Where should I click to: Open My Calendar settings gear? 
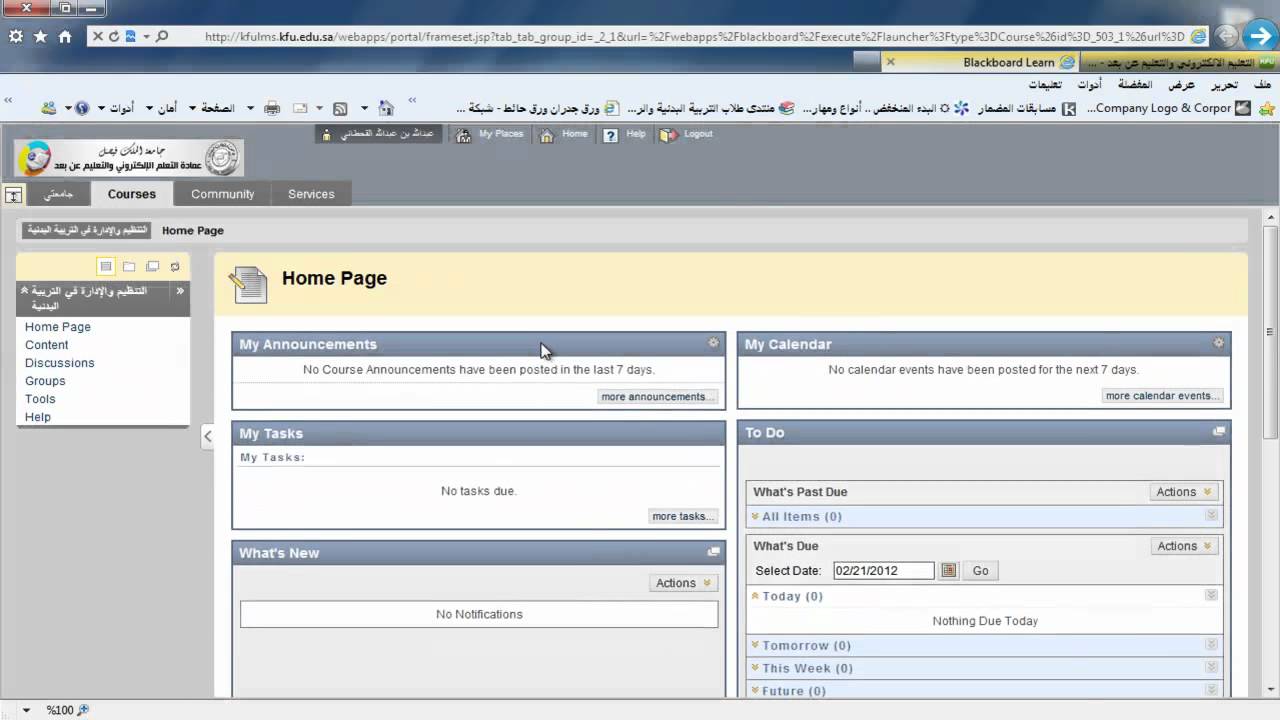click(x=1218, y=343)
